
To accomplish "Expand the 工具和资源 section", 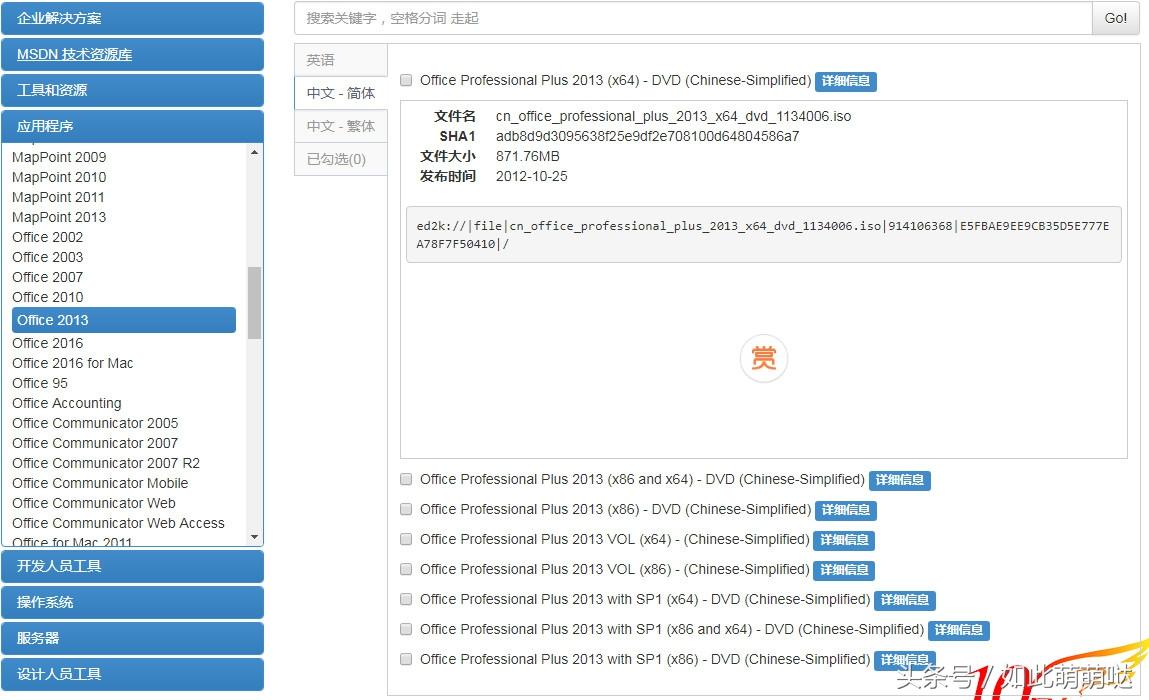I will coord(133,90).
